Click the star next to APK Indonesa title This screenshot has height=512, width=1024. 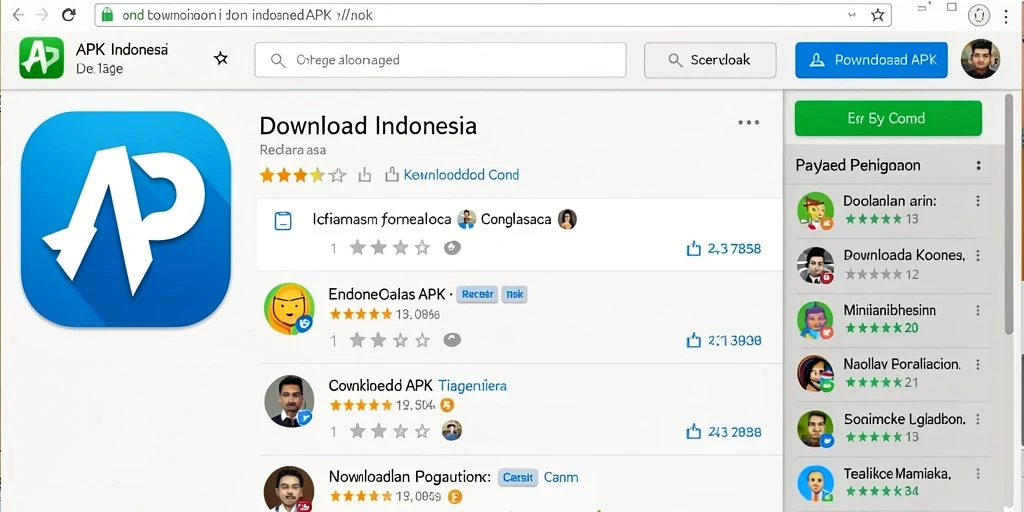221,59
